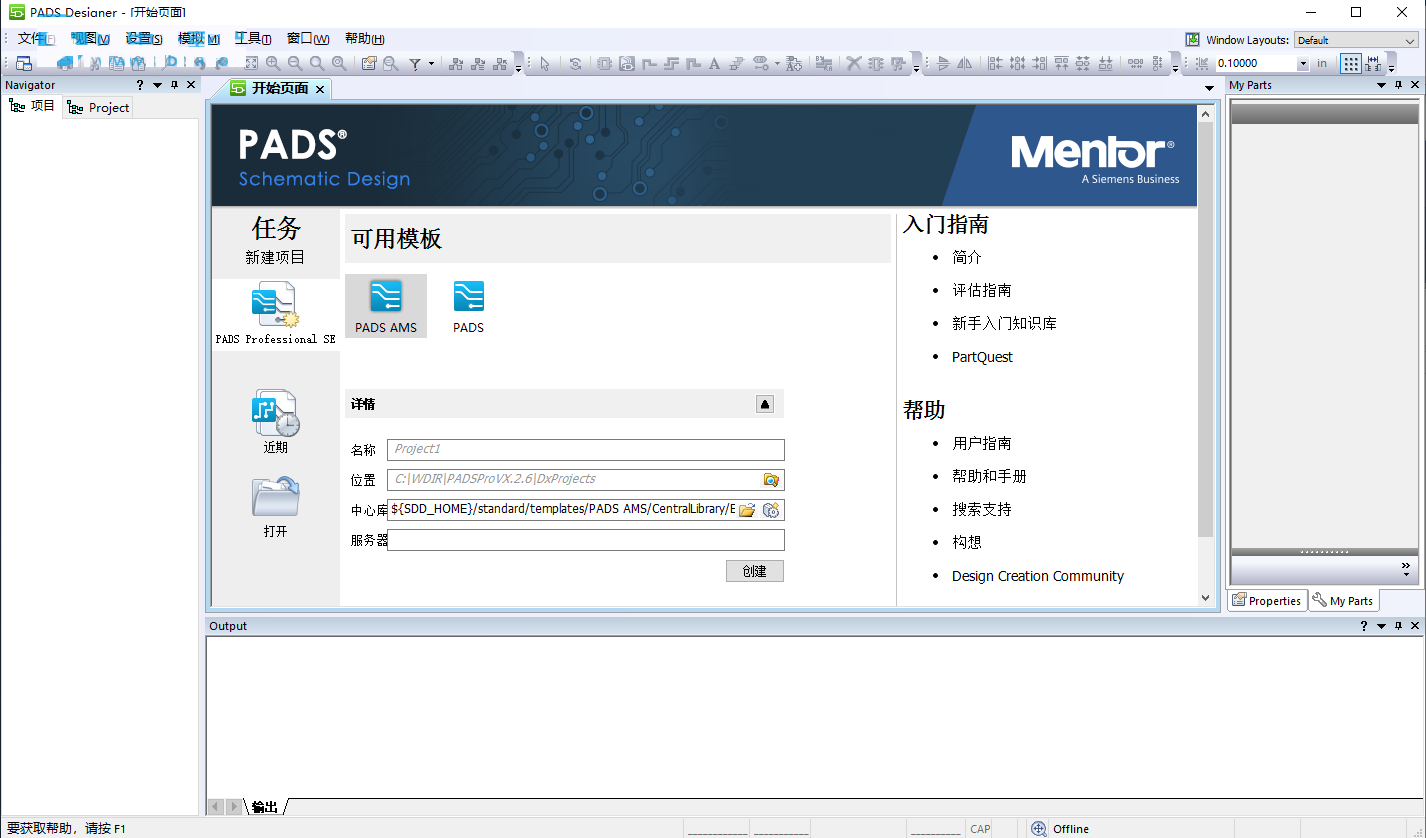
Task: Click the add text (A) toolbar icon
Action: pyautogui.click(x=714, y=63)
